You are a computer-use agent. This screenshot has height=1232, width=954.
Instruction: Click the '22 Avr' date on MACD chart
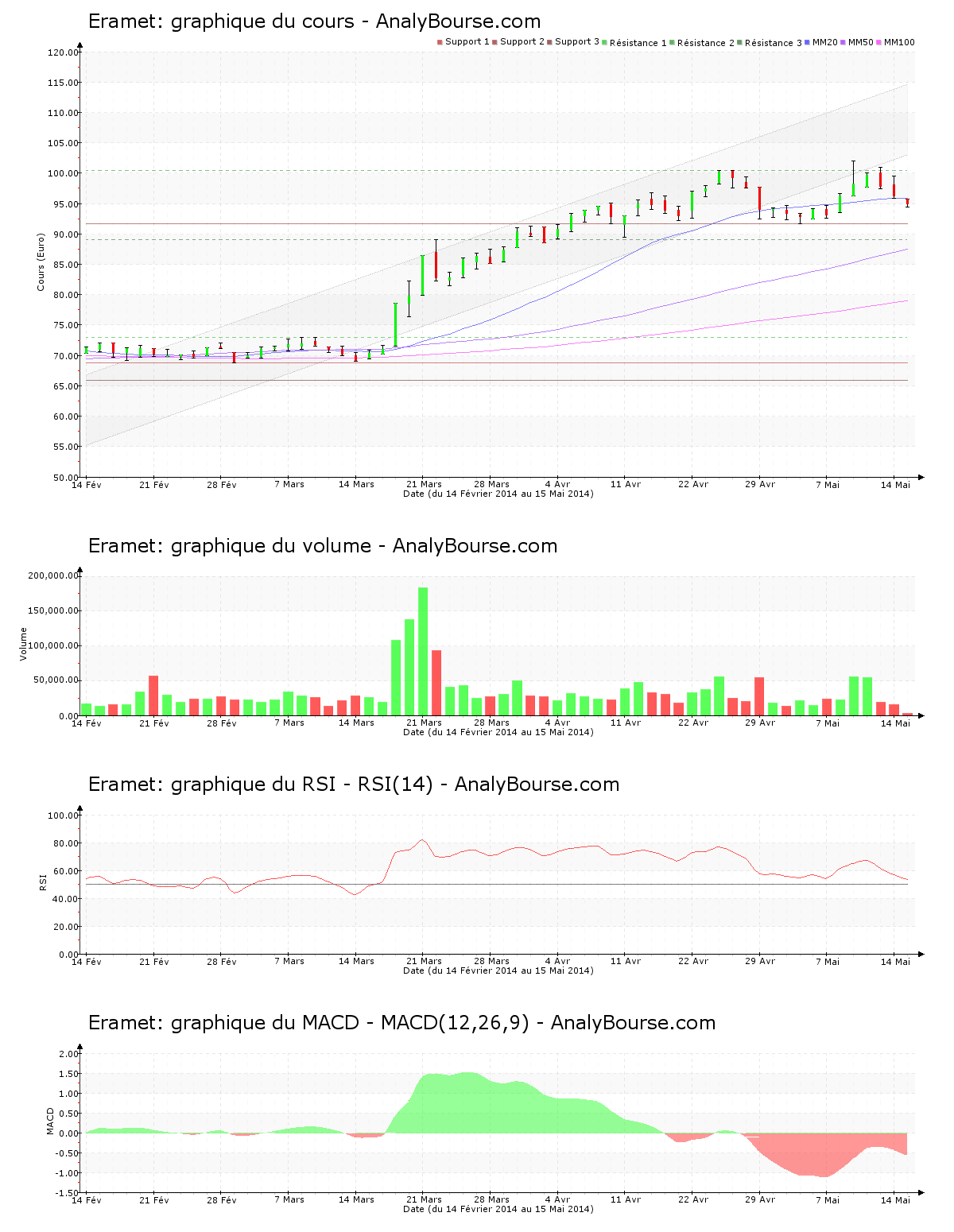[x=693, y=1199]
